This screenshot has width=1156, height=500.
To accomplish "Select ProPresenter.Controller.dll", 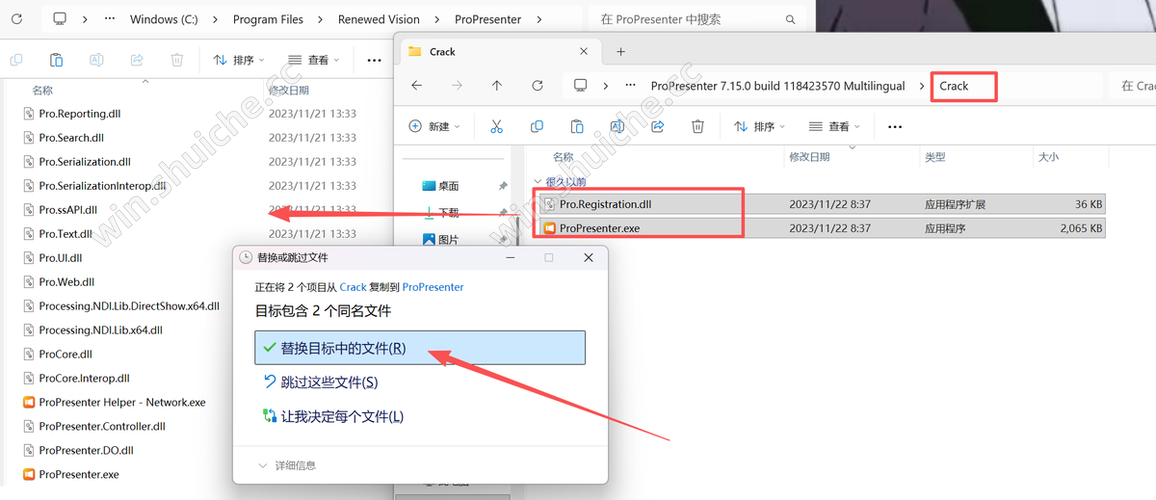I will tap(102, 426).
